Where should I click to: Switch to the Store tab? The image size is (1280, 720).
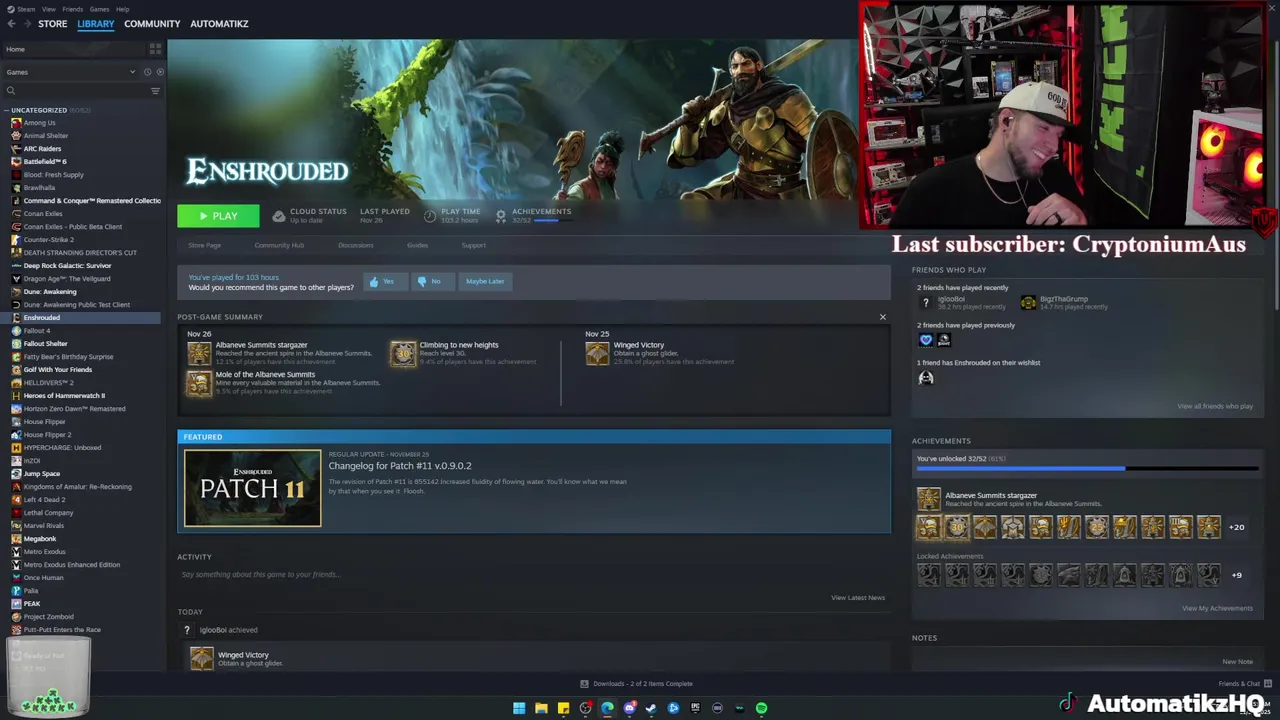(x=53, y=24)
